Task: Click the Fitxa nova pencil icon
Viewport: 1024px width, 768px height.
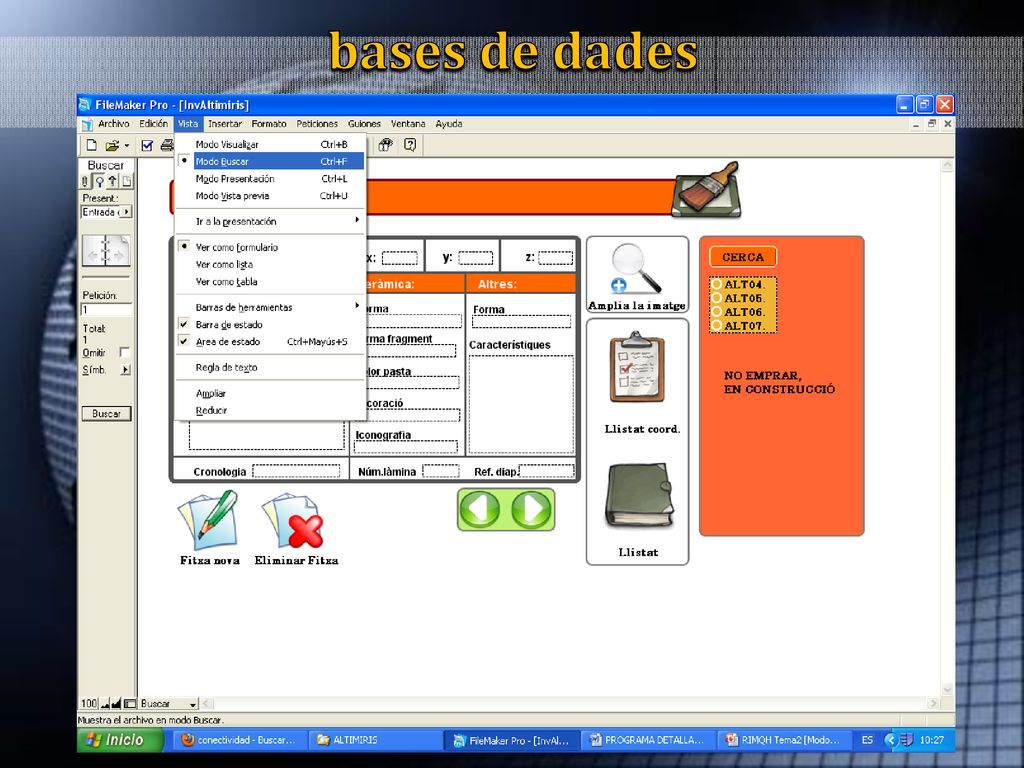Action: (x=209, y=520)
